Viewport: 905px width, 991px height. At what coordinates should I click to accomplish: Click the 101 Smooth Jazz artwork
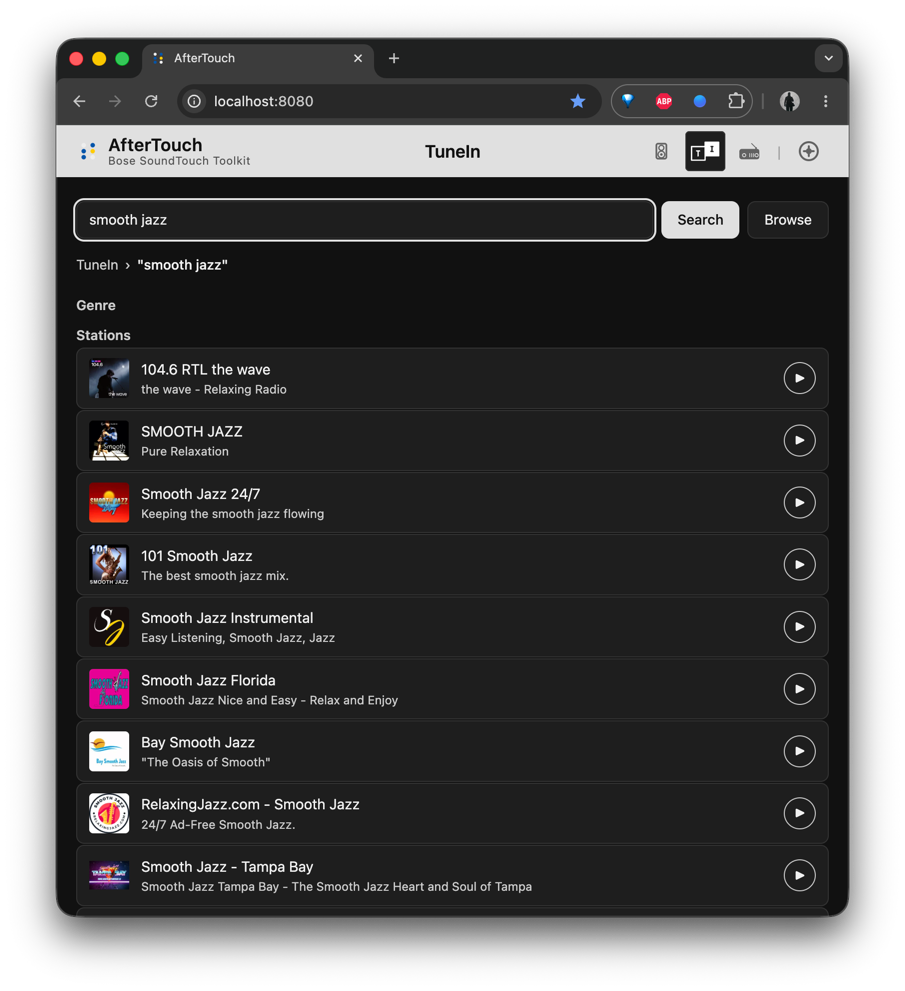tap(109, 564)
